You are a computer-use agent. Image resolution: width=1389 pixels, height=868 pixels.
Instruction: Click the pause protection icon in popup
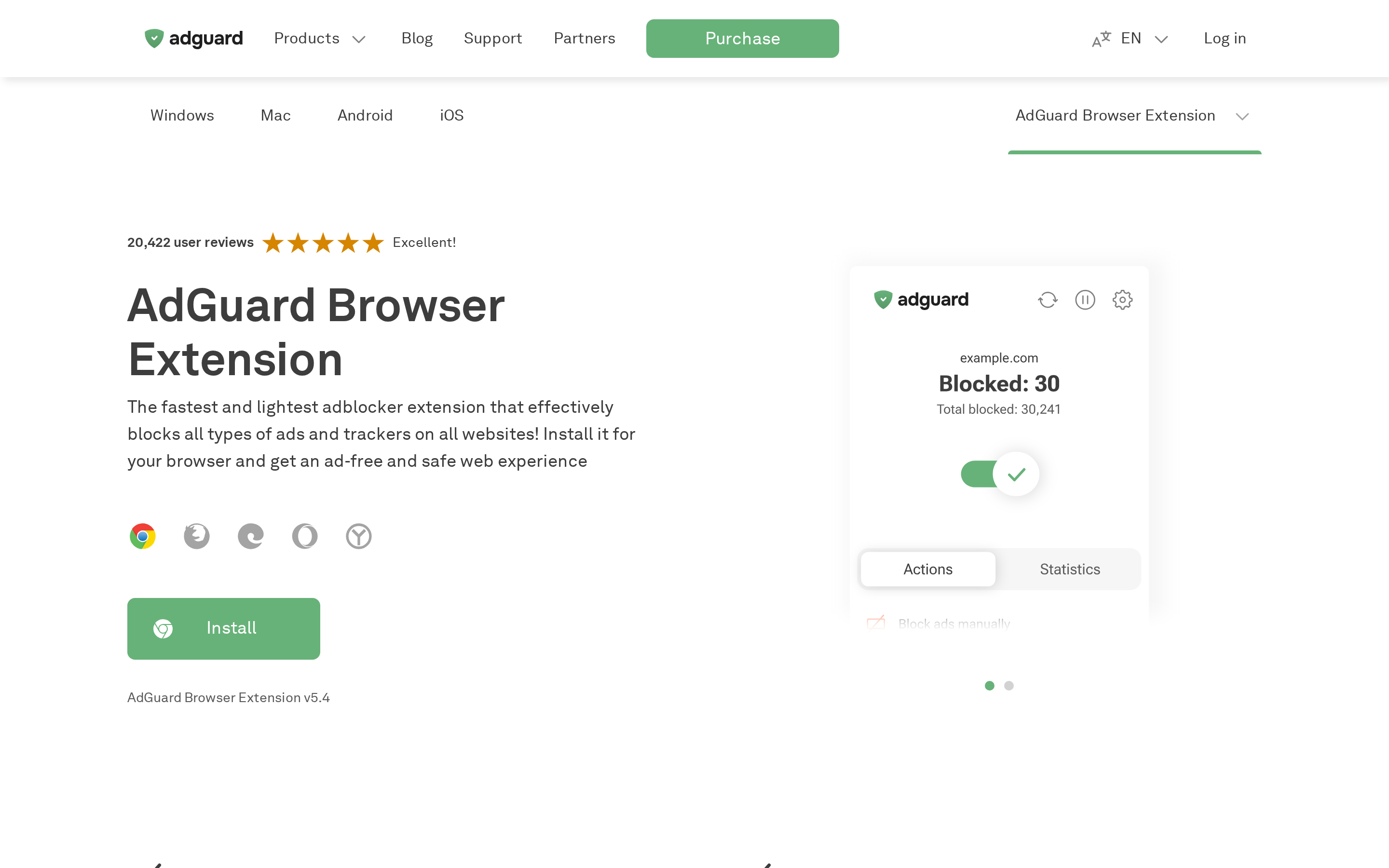[x=1085, y=299]
